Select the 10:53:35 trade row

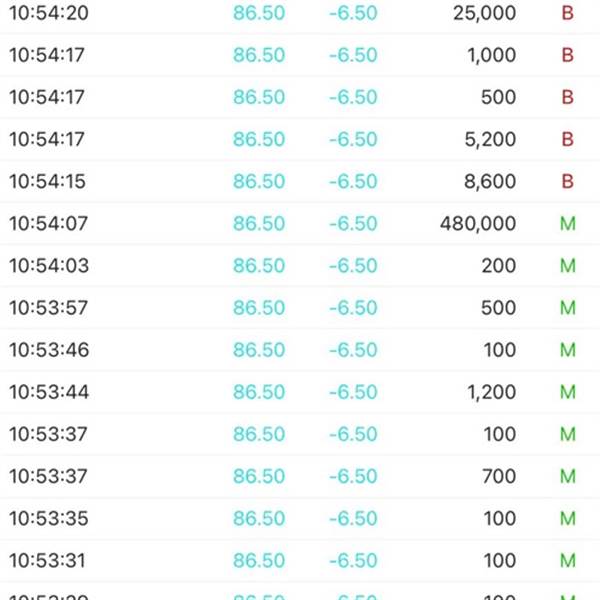pos(300,518)
